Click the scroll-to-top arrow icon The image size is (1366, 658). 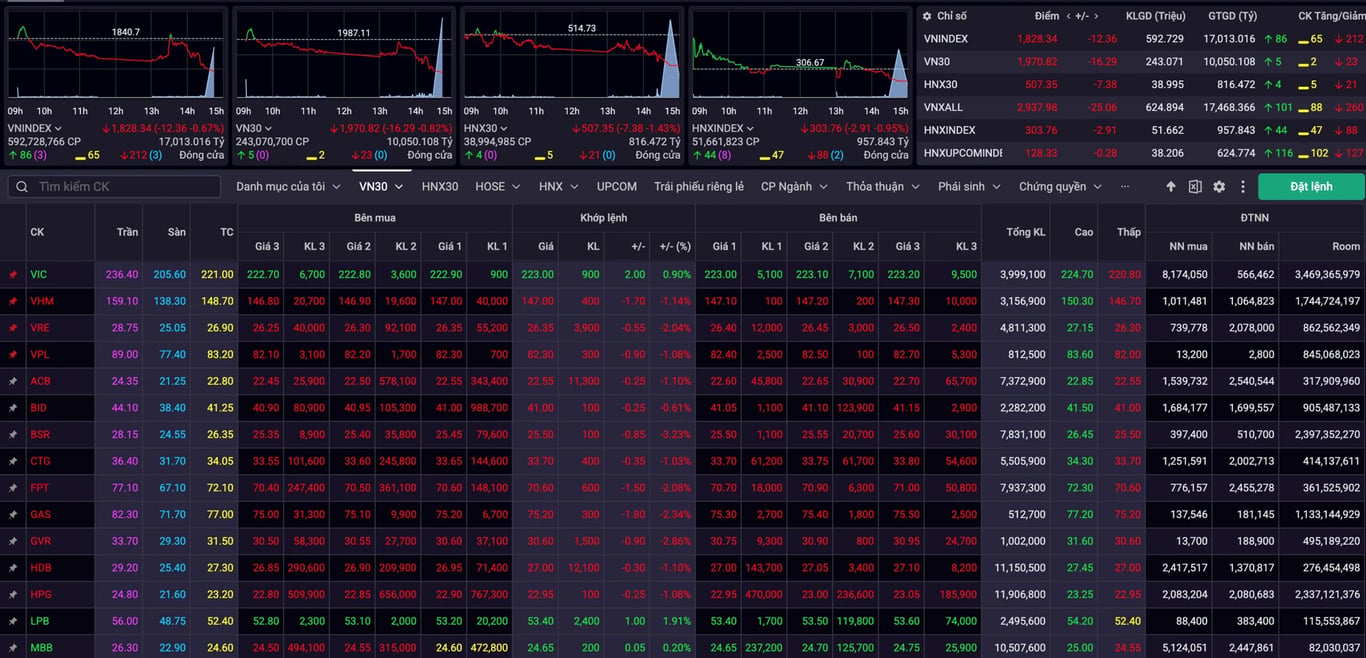click(1171, 187)
